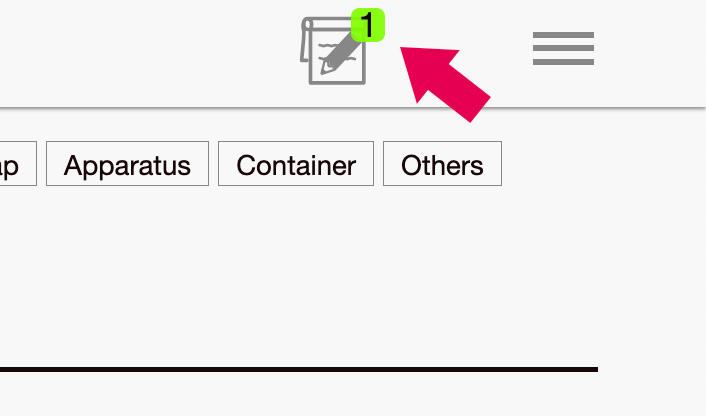Tap the bottom bar of hamburger icon
This screenshot has width=706, height=416.
(563, 62)
